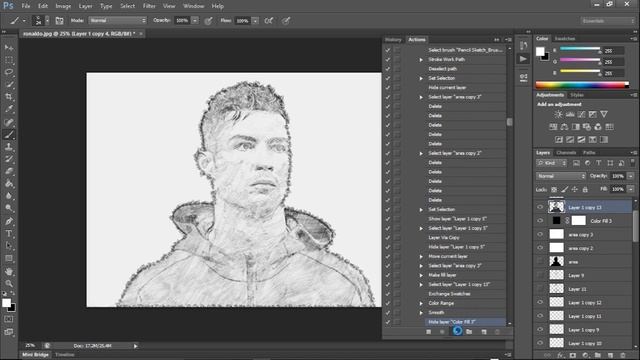This screenshot has width=640, height=360.
Task: Open layer blend mode Normal dropdown
Action: 561,176
